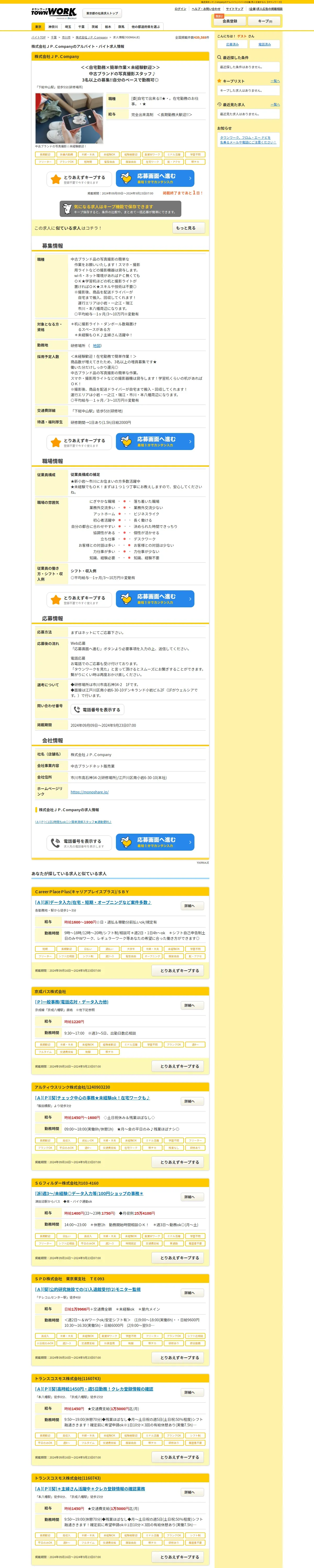
Task: Click the 市川市 breadcrumb link
Action: tap(66, 37)
